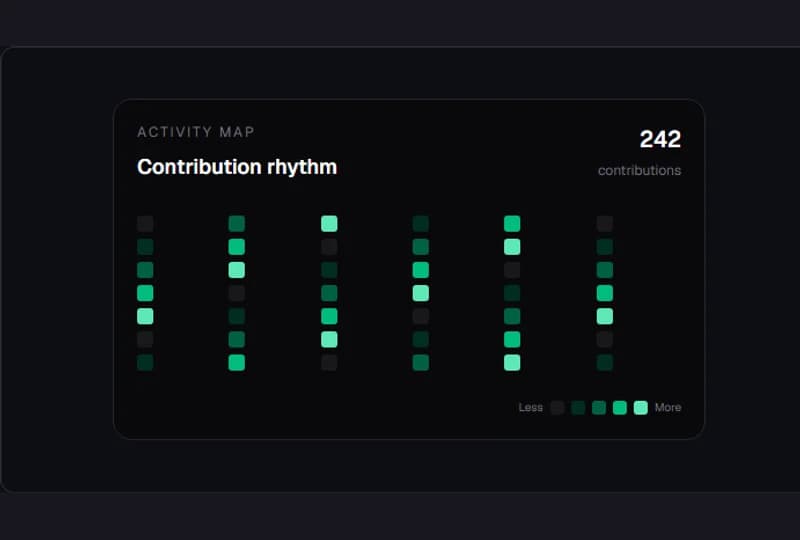Click the fourth legend swatch, bright green
This screenshot has width=800, height=540.
click(620, 407)
